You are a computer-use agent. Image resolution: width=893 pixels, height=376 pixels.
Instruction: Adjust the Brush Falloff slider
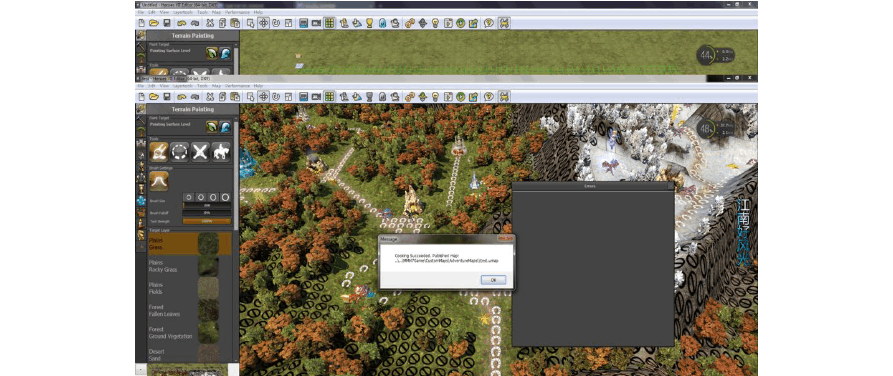point(207,213)
